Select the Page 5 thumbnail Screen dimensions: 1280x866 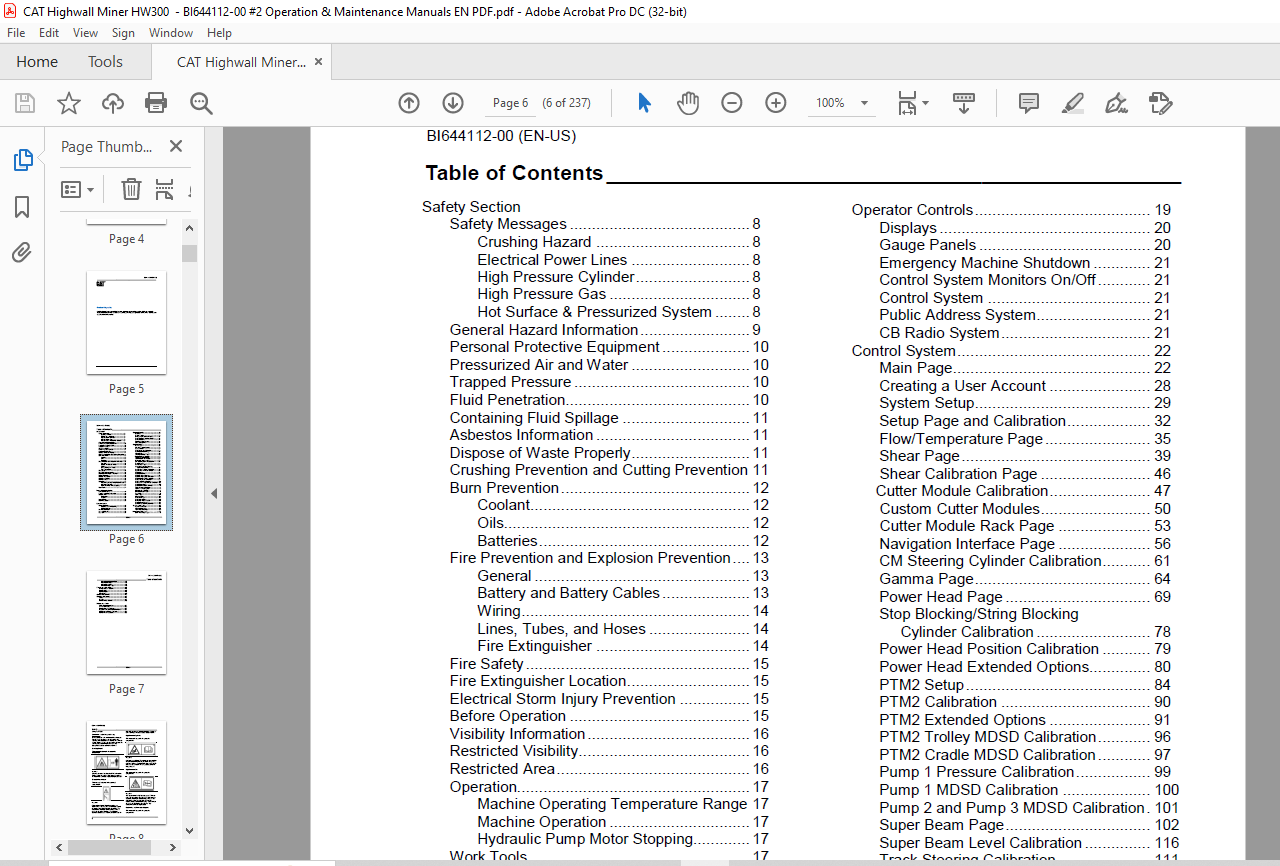point(127,322)
